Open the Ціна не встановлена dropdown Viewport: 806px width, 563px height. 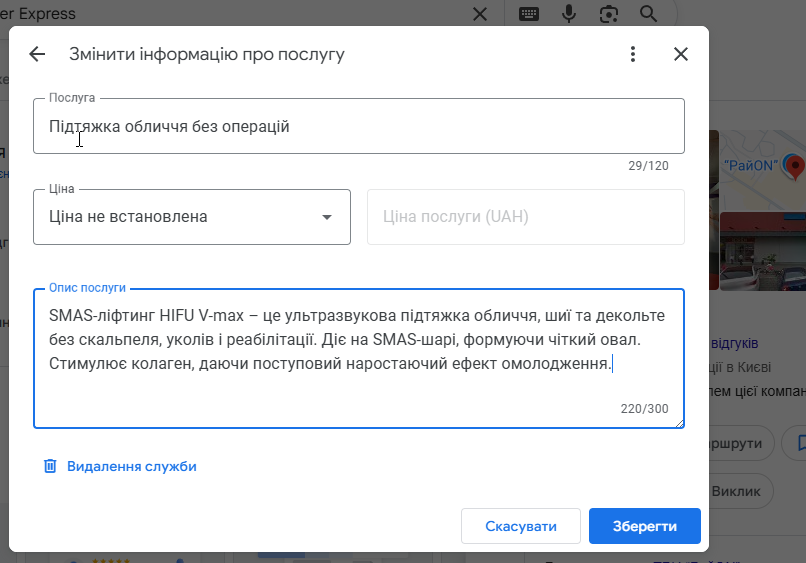(x=192, y=217)
